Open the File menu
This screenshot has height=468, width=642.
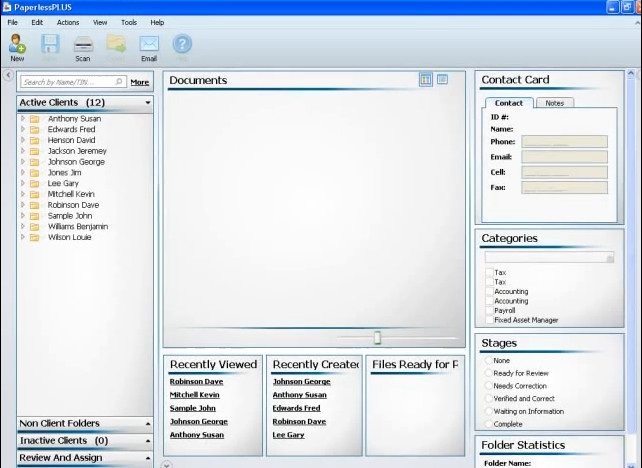pyautogui.click(x=13, y=23)
